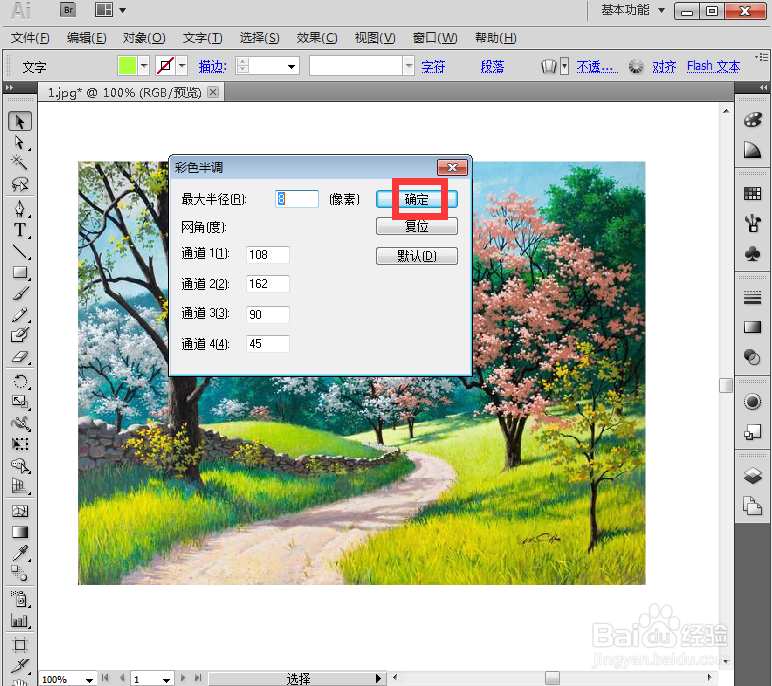Select the Magic Wand tool
Image resolution: width=772 pixels, height=686 pixels.
[20, 163]
